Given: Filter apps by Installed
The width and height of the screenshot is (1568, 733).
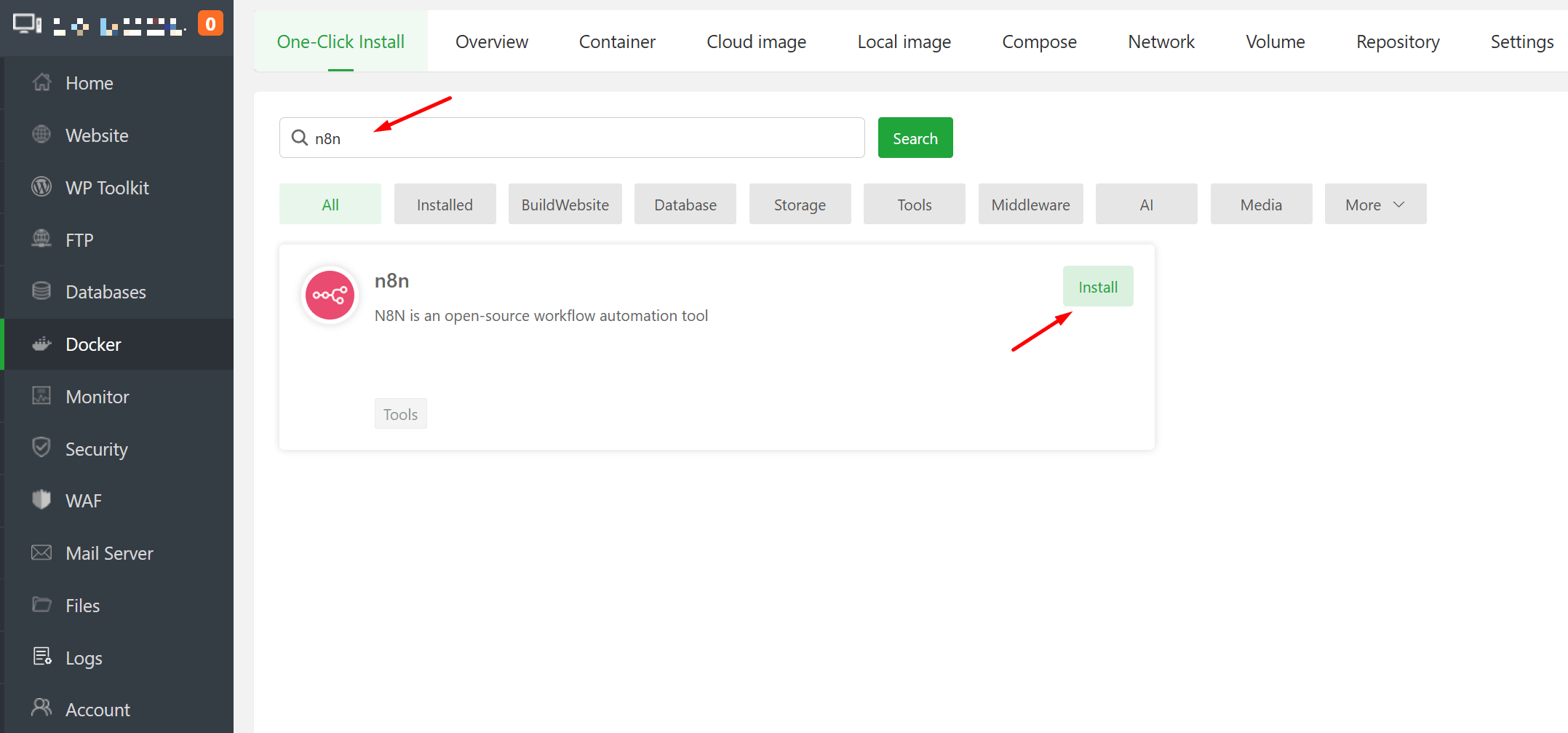Looking at the screenshot, I should (x=445, y=205).
